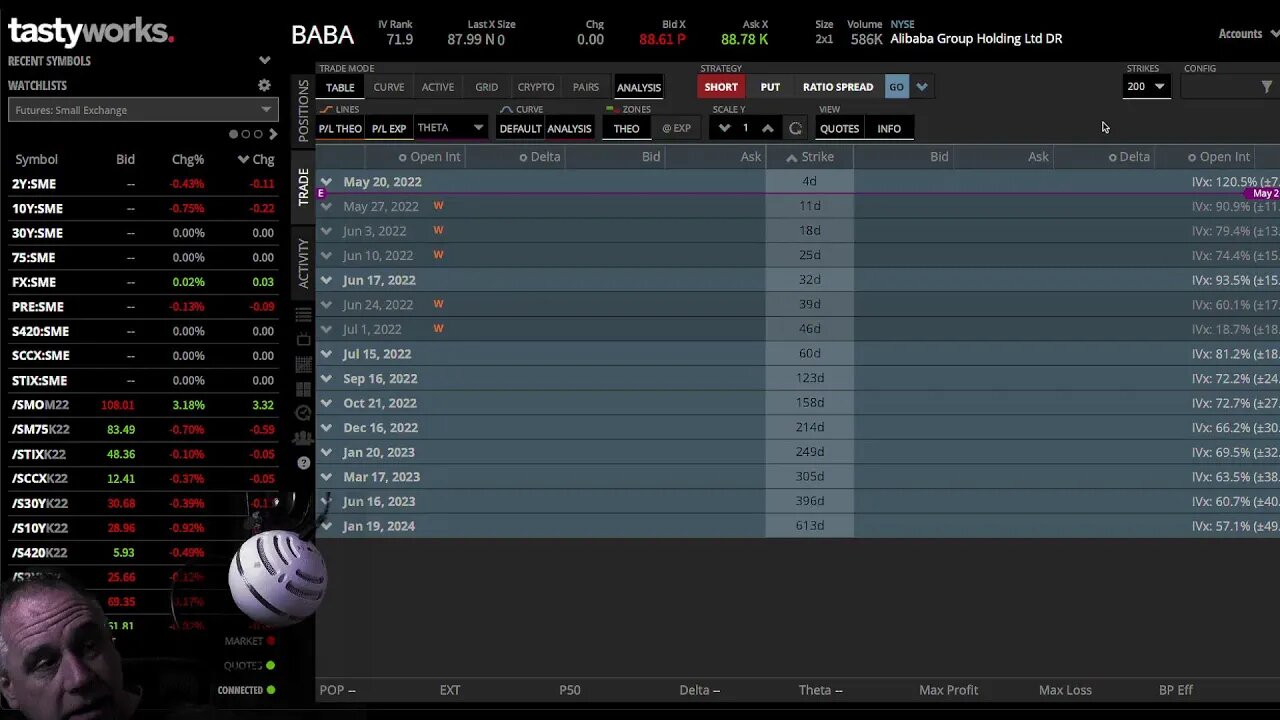
Task: Switch to PAIRS trade mode
Action: (x=586, y=87)
